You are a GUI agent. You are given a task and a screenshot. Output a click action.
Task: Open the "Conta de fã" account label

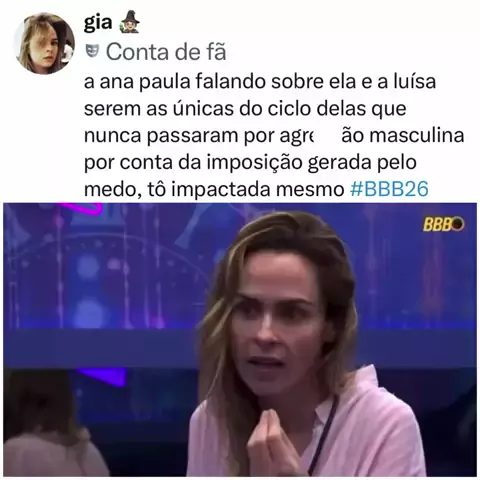tap(166, 52)
